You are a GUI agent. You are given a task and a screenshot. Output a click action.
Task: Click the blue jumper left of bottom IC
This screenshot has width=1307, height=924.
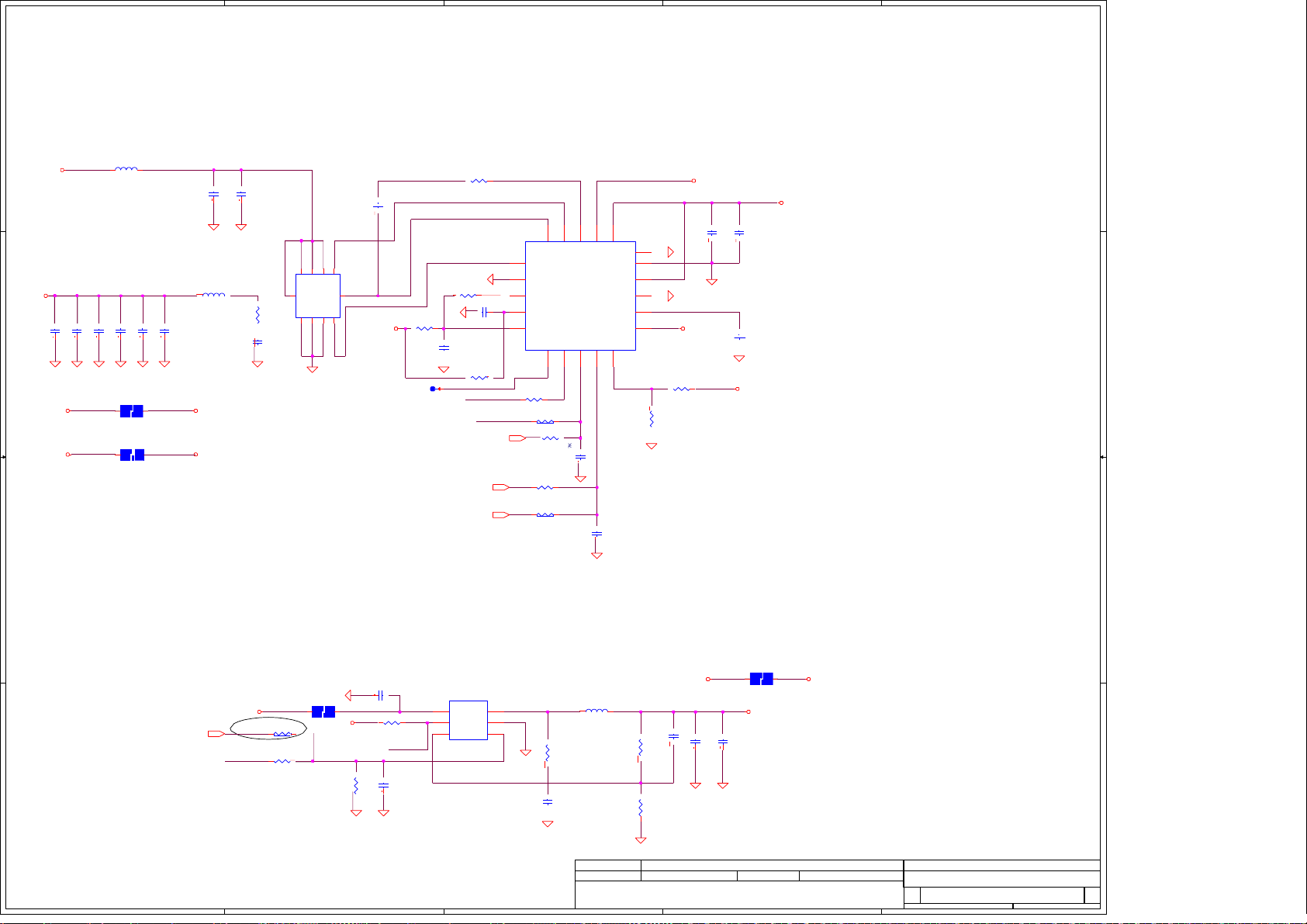tap(323, 711)
